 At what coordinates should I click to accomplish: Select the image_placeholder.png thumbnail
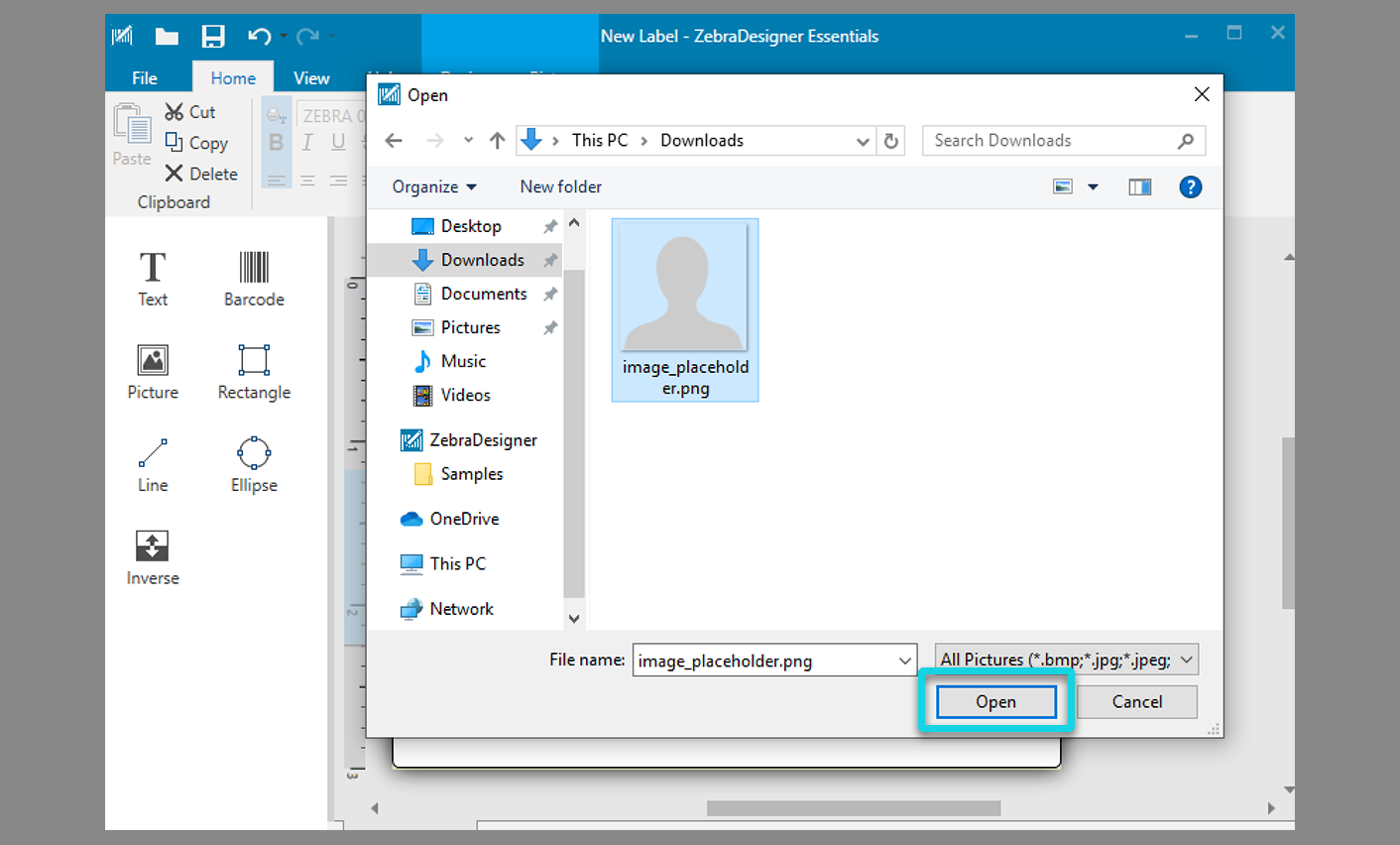point(684,307)
